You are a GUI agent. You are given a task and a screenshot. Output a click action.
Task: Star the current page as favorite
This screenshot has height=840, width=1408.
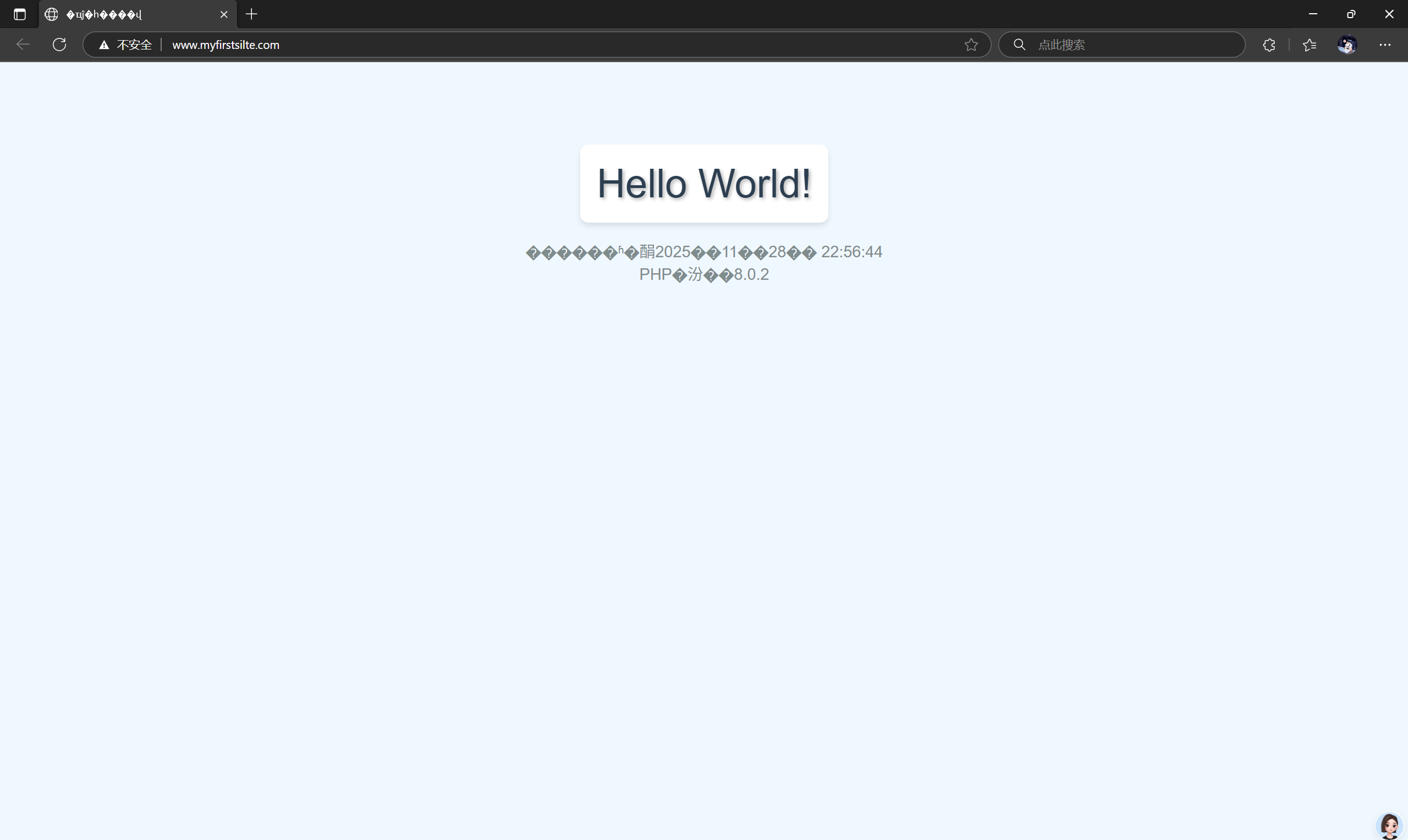pyautogui.click(x=971, y=44)
